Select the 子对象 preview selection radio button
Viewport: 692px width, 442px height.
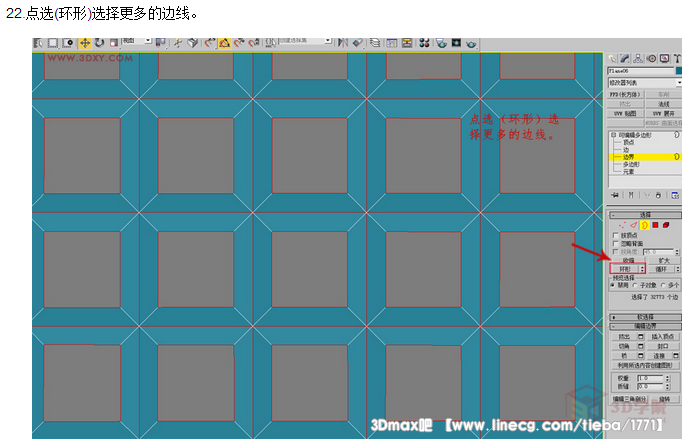pyautogui.click(x=636, y=285)
